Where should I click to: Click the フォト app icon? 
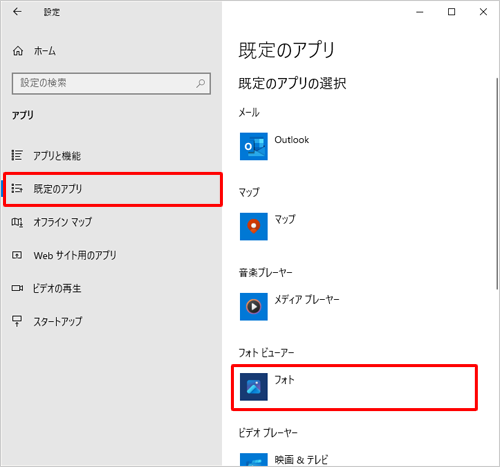[x=254, y=387]
